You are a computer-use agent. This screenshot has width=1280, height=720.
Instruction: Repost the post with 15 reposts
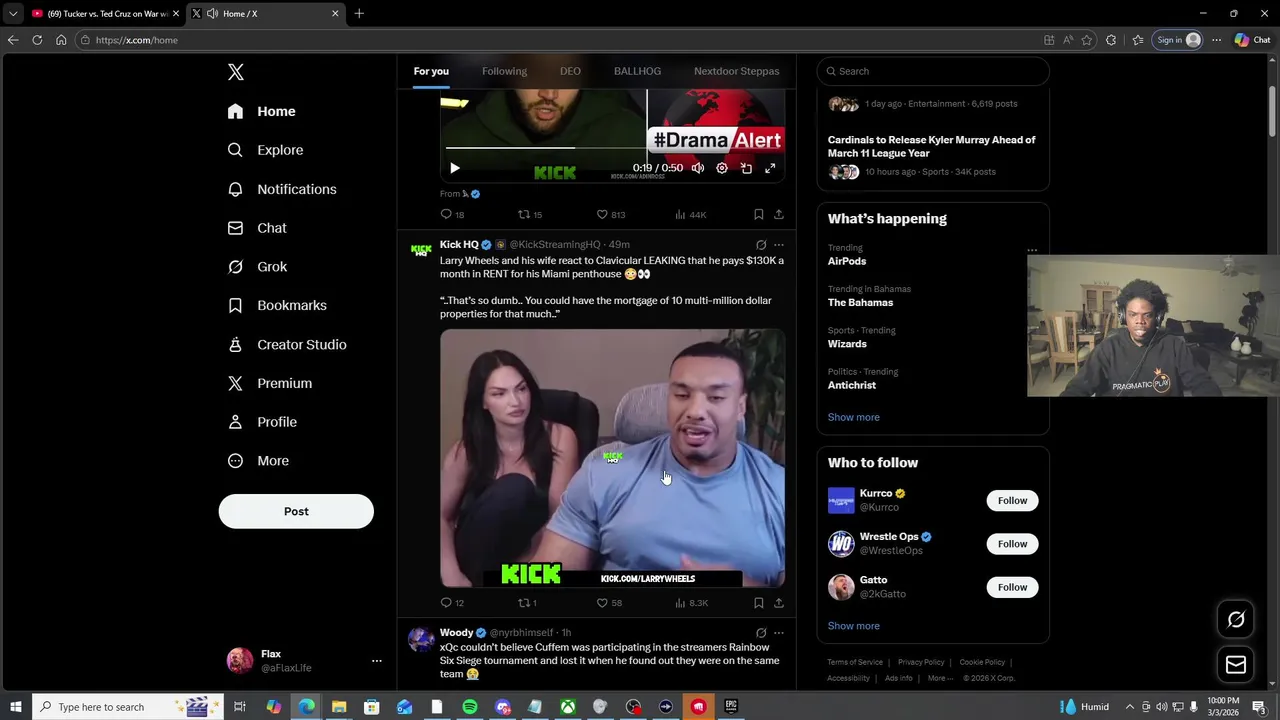coord(529,214)
